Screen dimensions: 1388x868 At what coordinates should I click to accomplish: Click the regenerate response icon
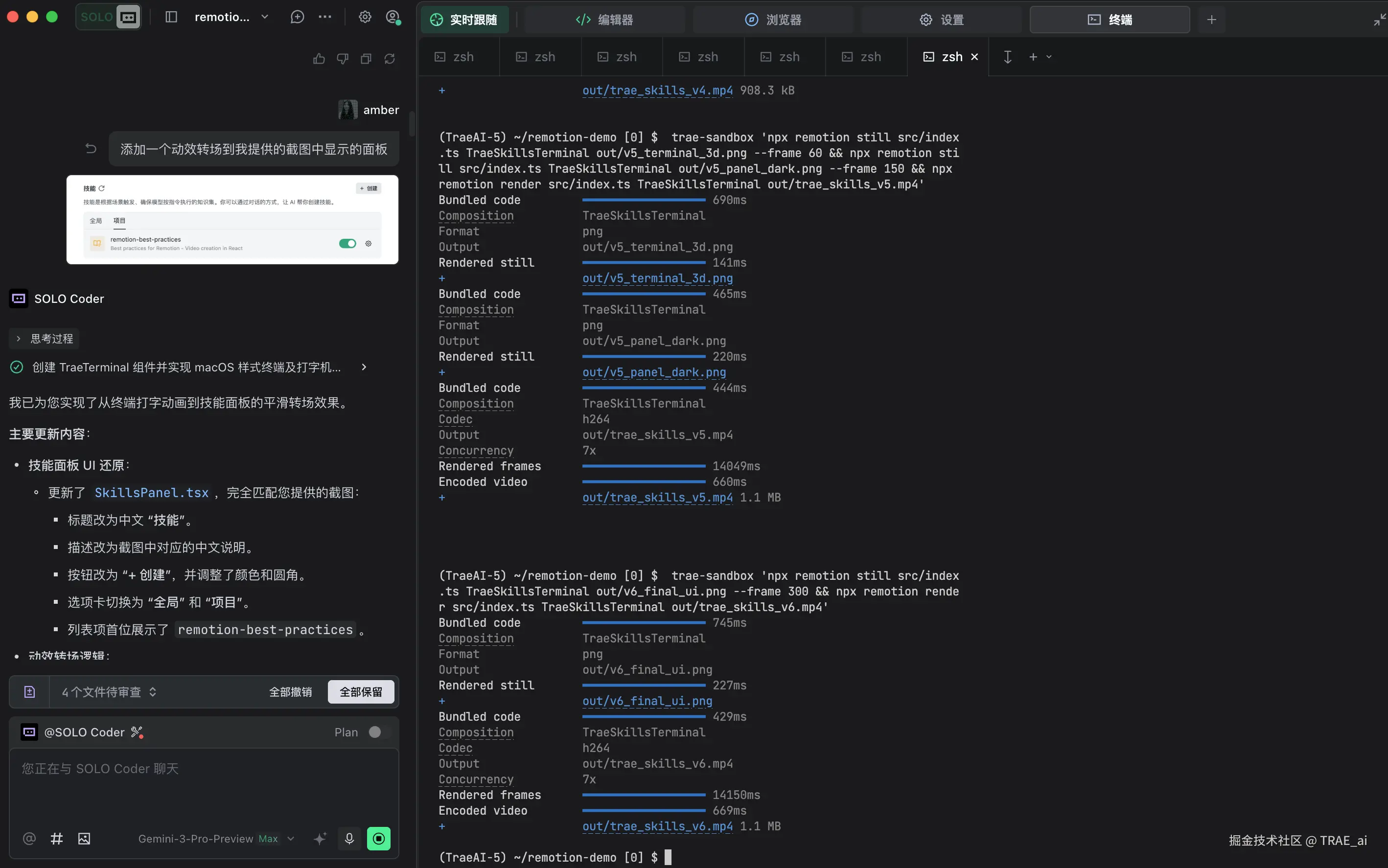click(x=390, y=59)
